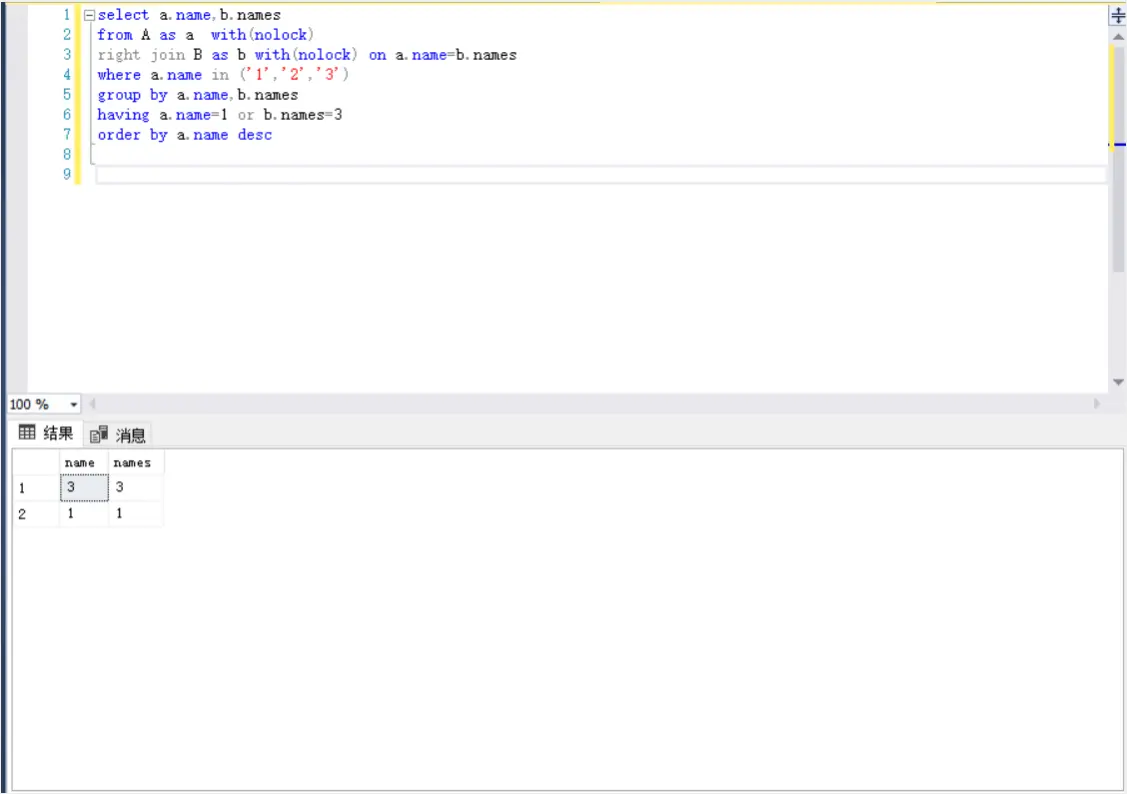Viewport: 1127px width, 794px height.
Task: Click 'order' keyword on line 7
Action: point(119,135)
